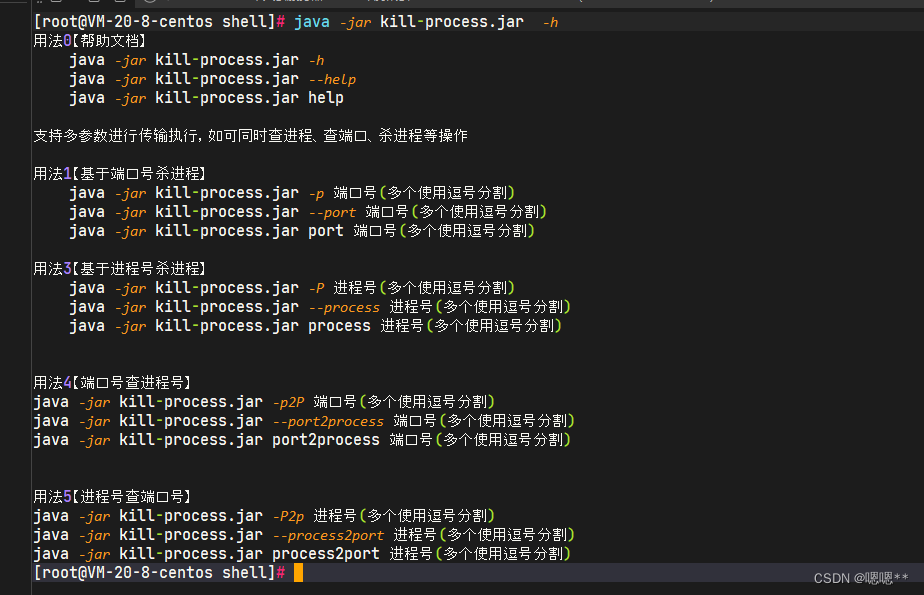Click the usage line with --port option

(x=308, y=211)
